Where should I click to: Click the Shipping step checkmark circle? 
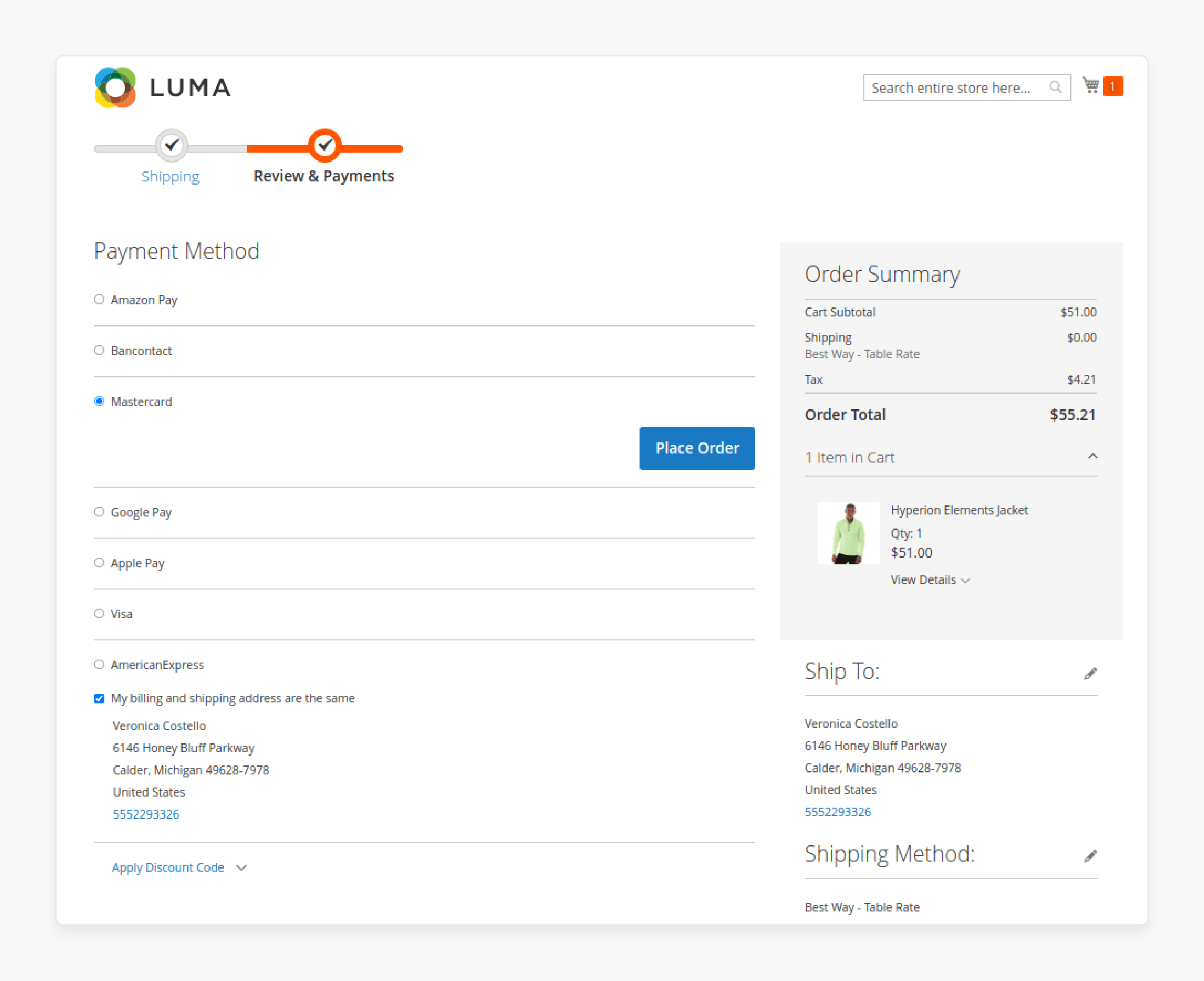pos(172,146)
